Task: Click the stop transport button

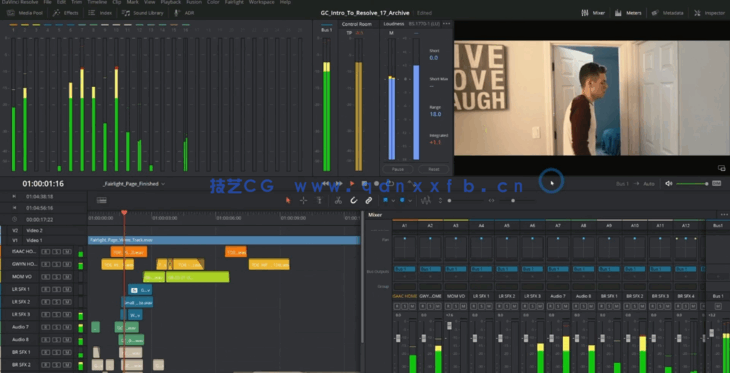Action: 365,183
